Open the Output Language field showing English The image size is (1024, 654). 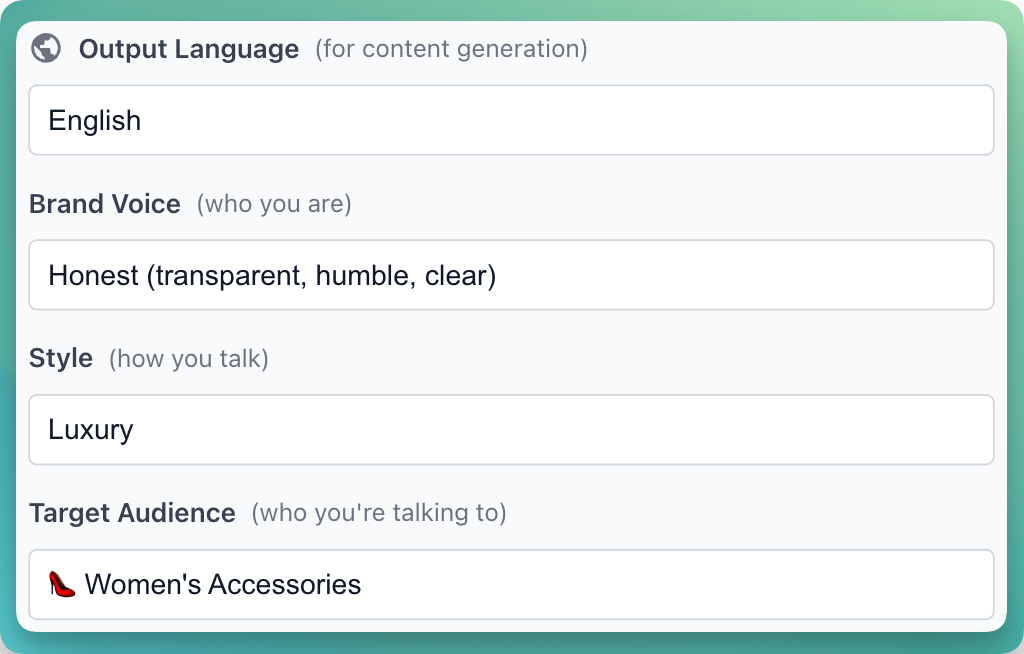(511, 120)
